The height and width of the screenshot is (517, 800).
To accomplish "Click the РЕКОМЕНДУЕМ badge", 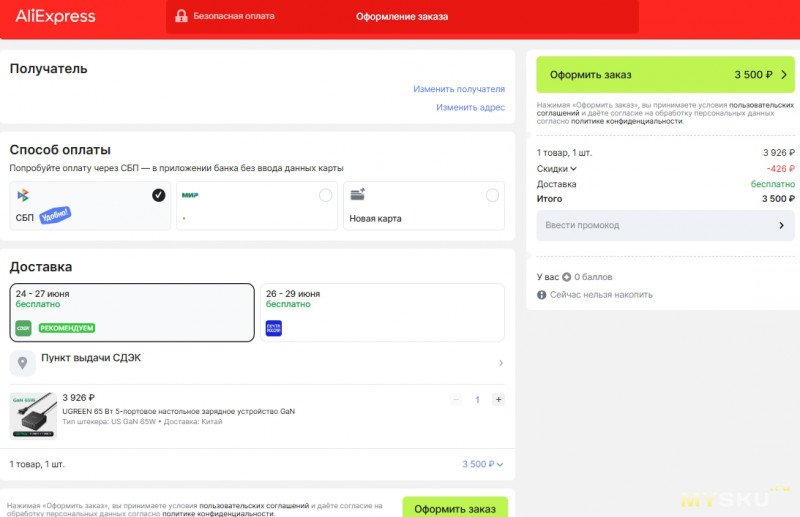I will 67,328.
